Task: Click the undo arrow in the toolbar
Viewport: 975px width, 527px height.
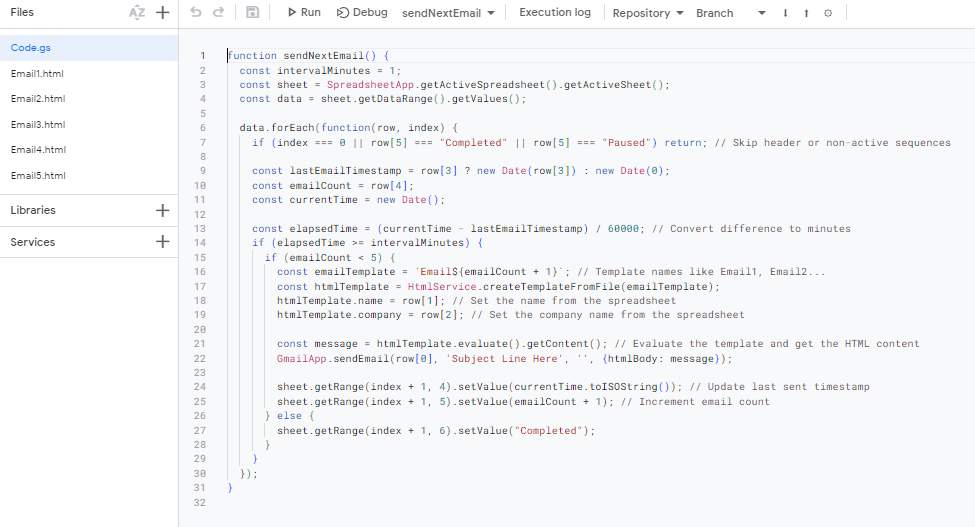Action: click(195, 13)
